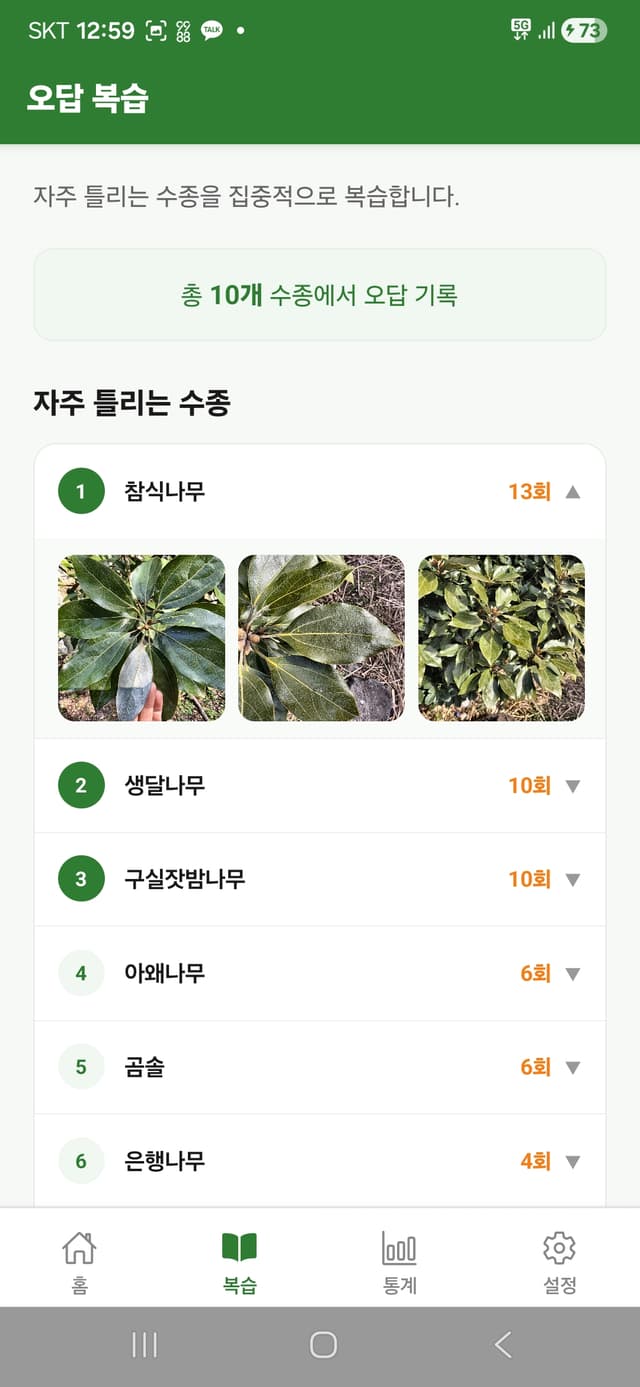Collapse the 참식나무 photo section
Screen dimensions: 640x1387
click(x=571, y=491)
